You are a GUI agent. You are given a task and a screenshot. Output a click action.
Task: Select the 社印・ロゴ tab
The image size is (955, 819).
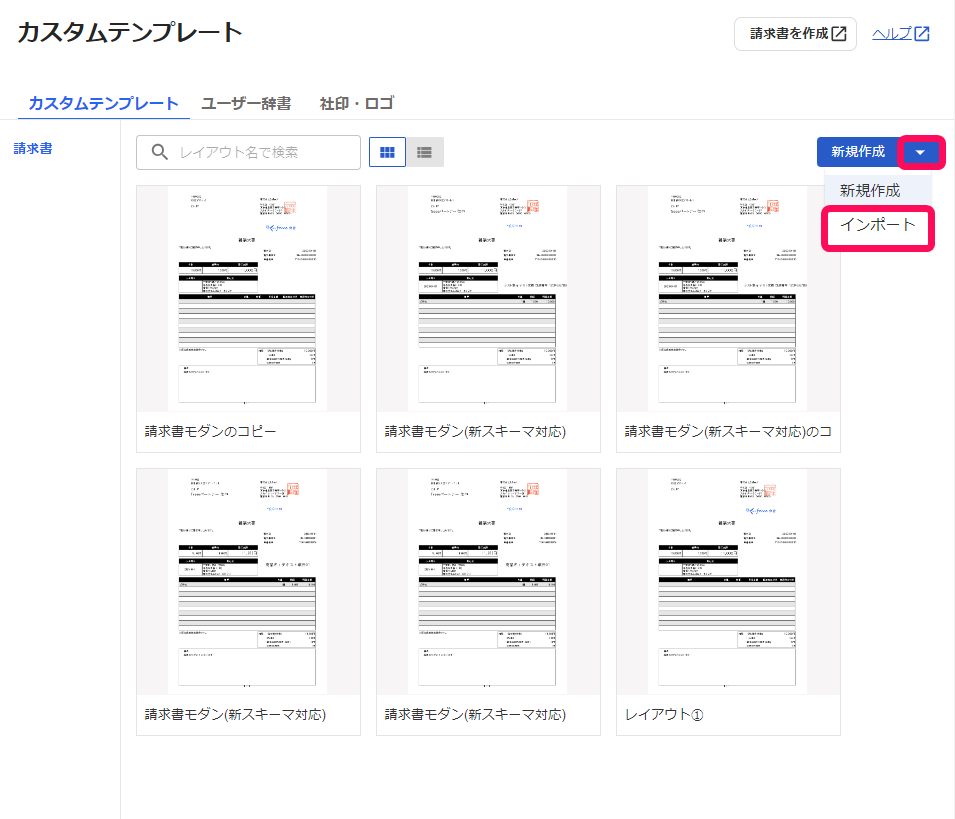point(357,104)
